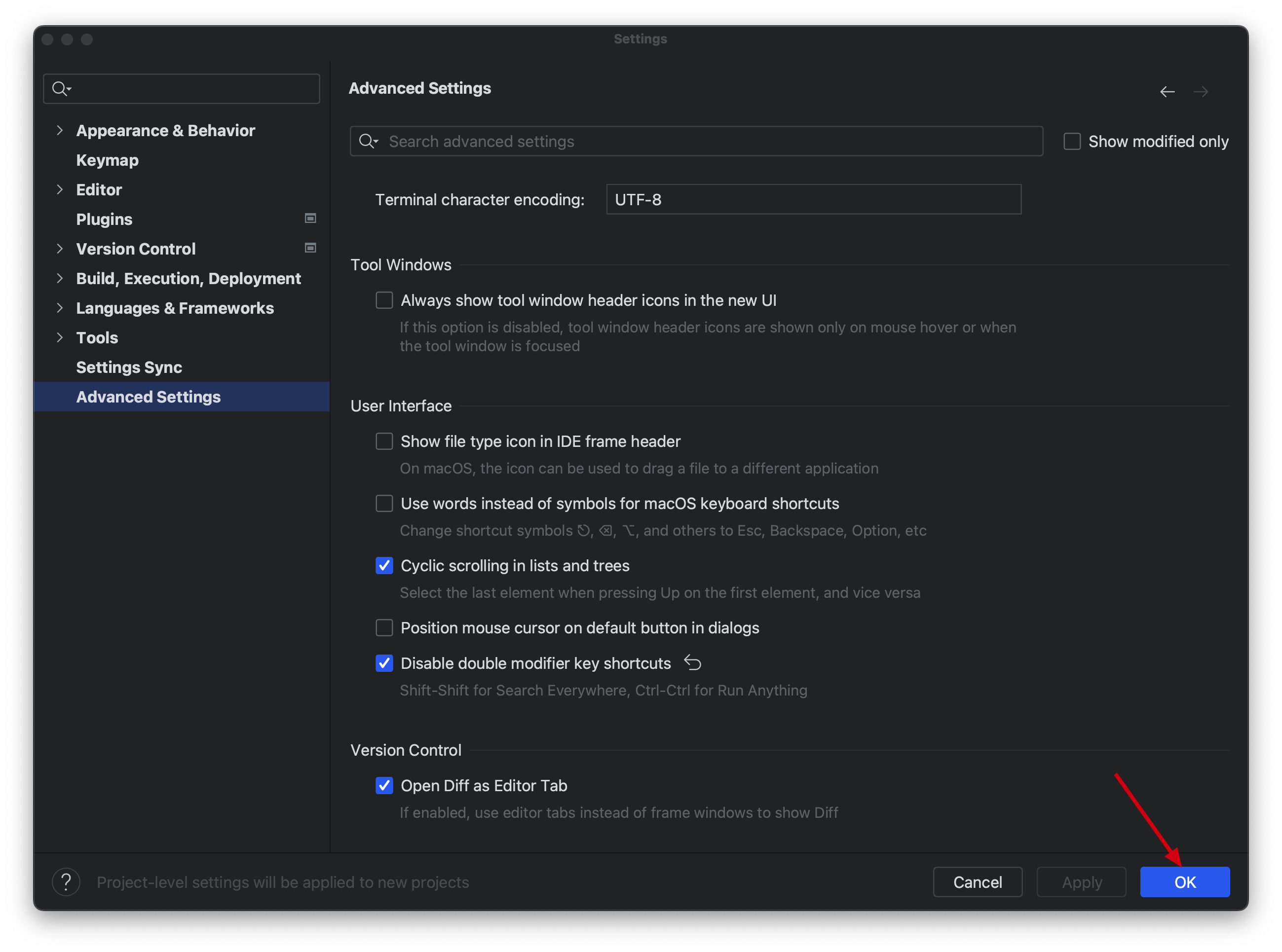Click the back navigation arrow

click(x=1167, y=92)
